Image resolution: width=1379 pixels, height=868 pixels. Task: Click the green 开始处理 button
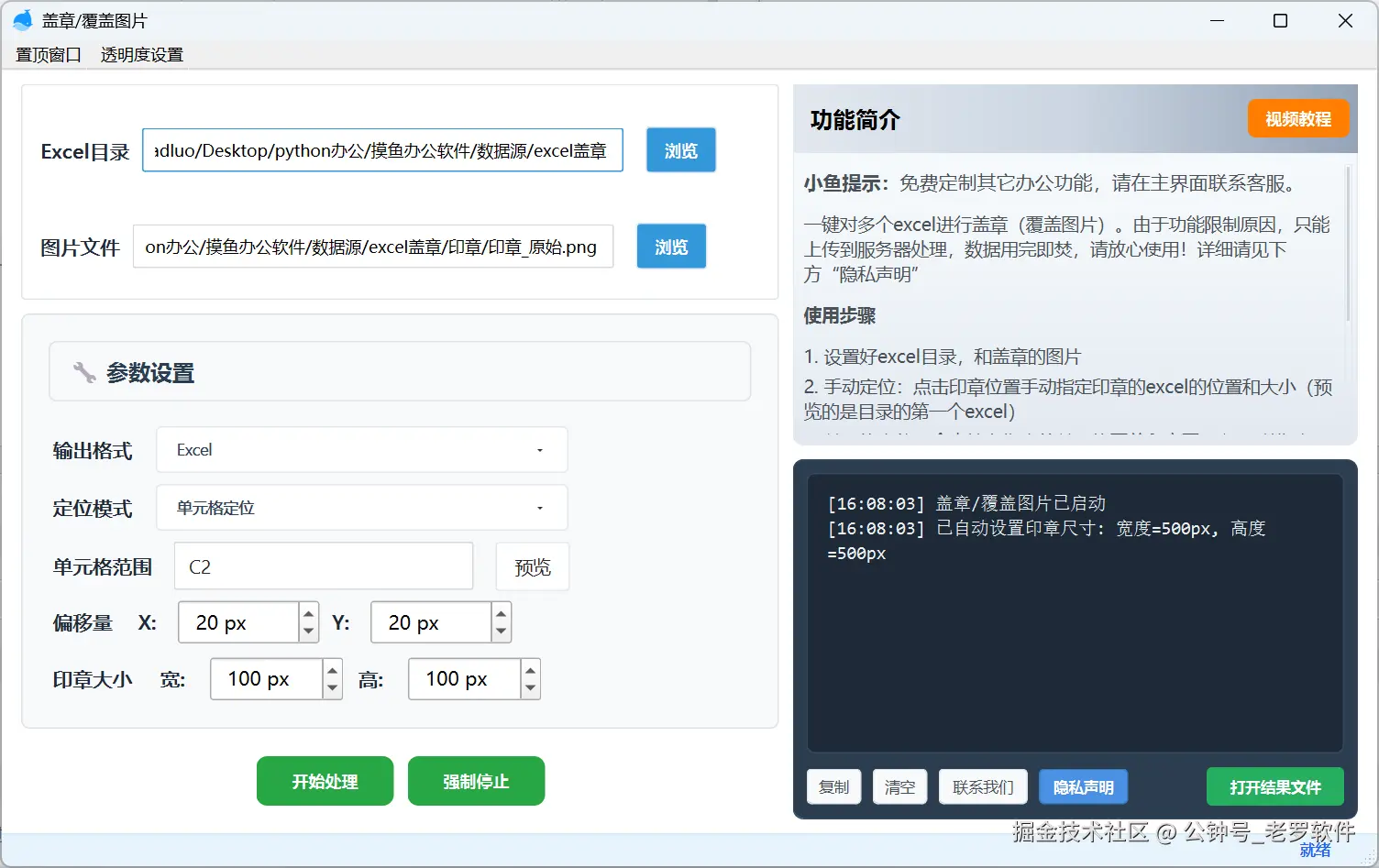[x=325, y=781]
